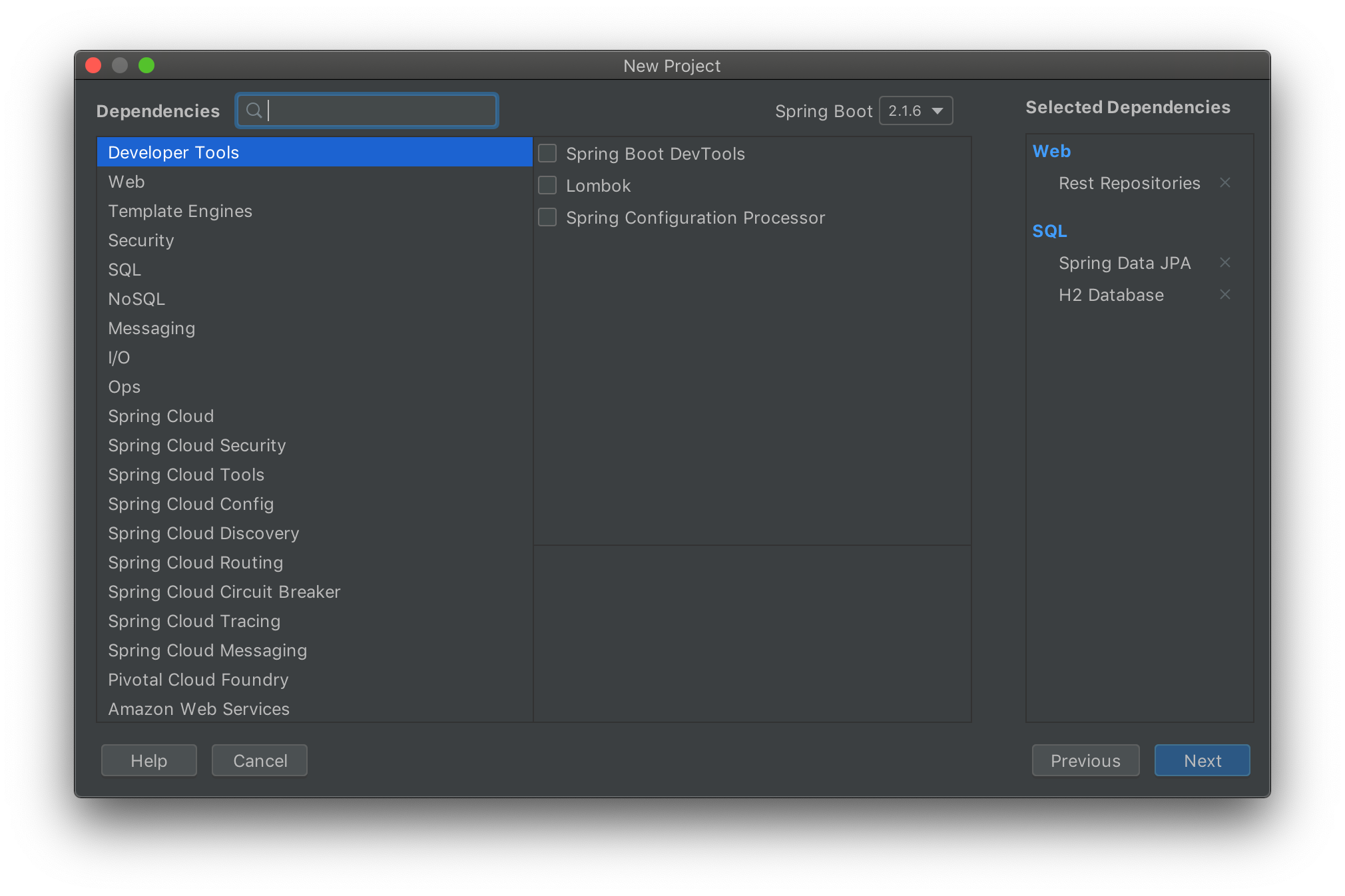Click the SQL heading in selected dependencies
This screenshot has width=1345, height=896.
(1049, 231)
